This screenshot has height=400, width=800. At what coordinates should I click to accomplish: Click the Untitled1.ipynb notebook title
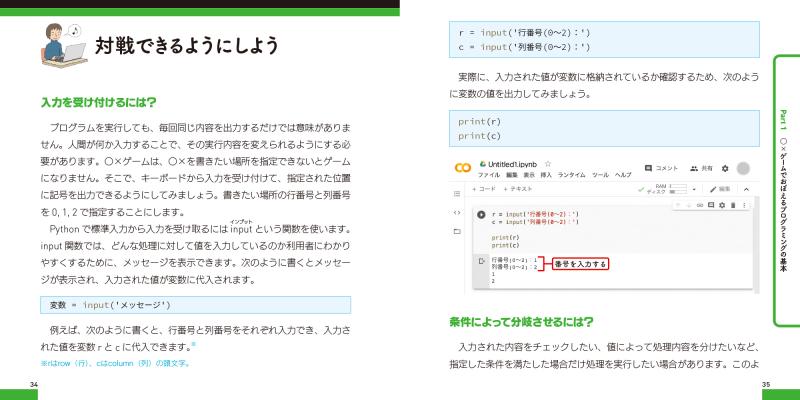(x=512, y=164)
